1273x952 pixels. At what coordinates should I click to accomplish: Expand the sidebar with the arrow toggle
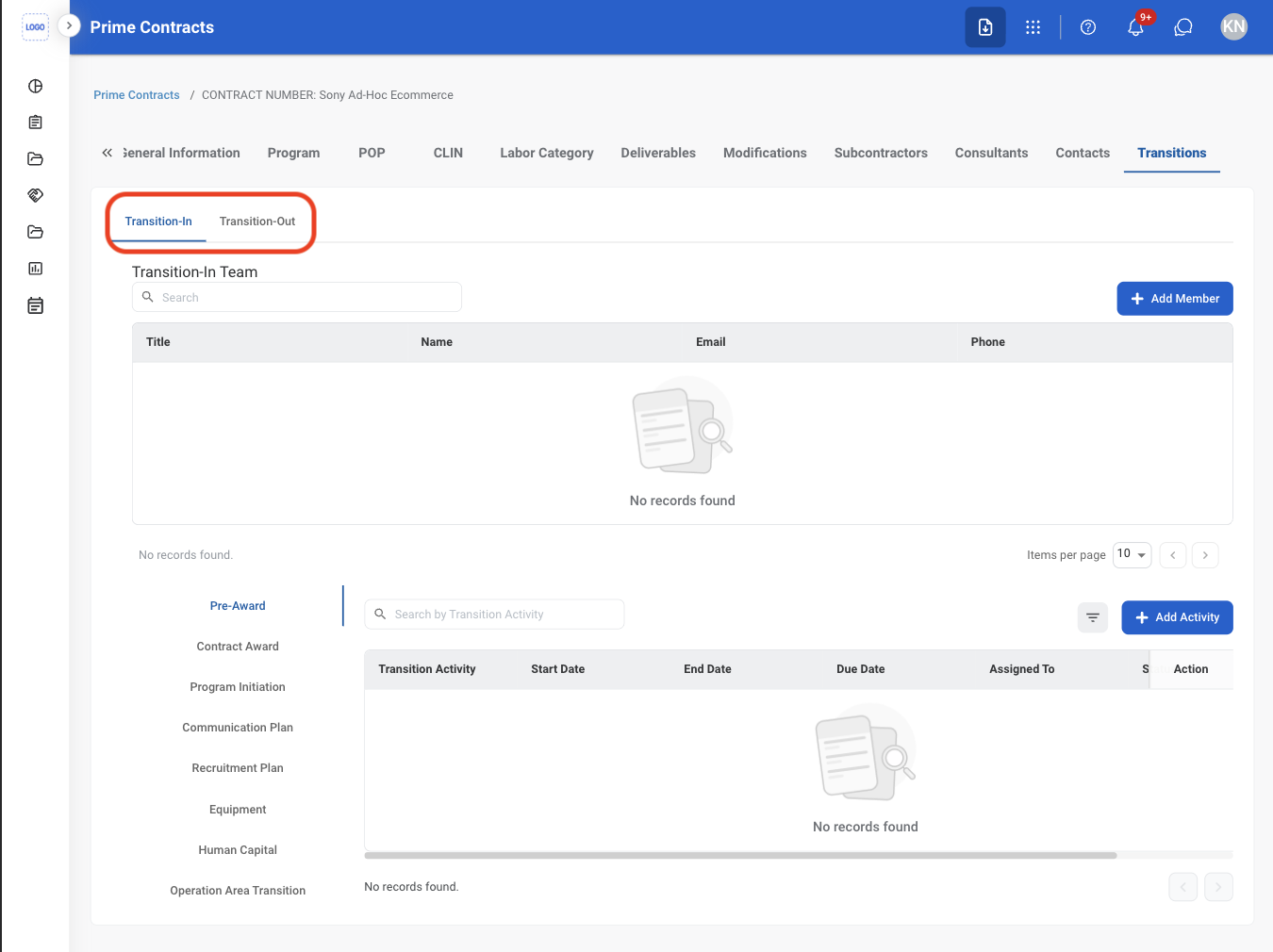69,25
